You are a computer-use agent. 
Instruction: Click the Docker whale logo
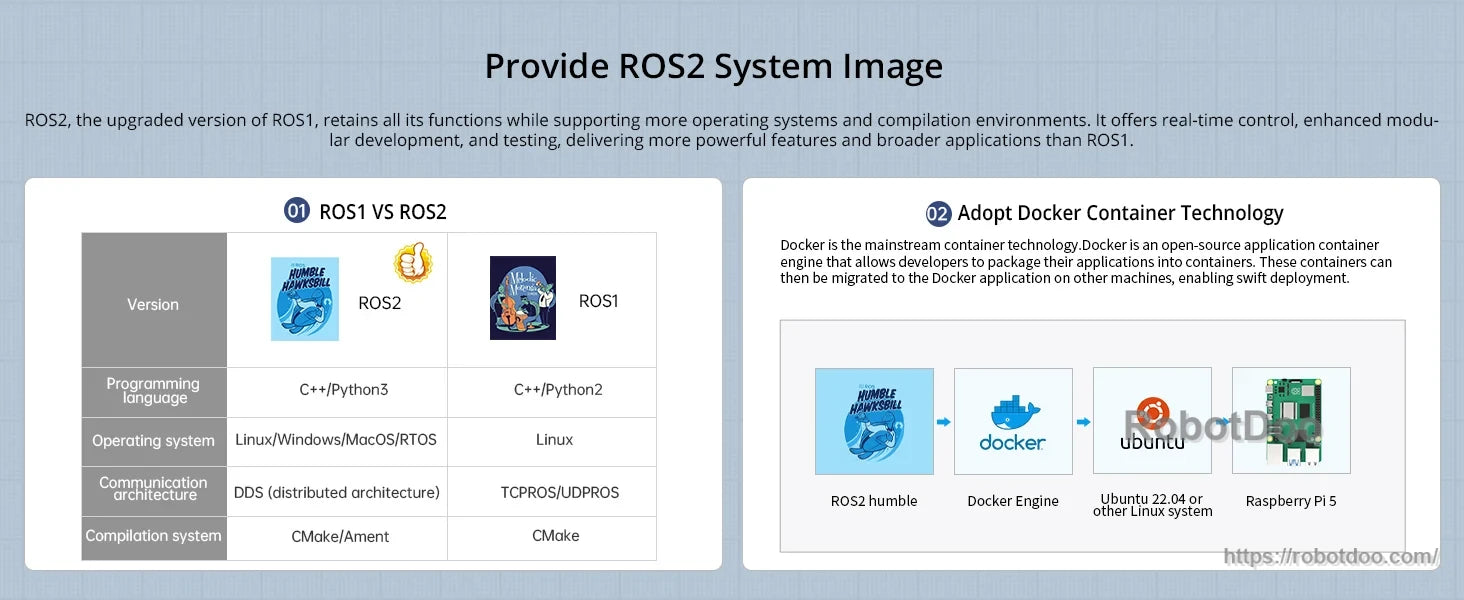click(1013, 421)
